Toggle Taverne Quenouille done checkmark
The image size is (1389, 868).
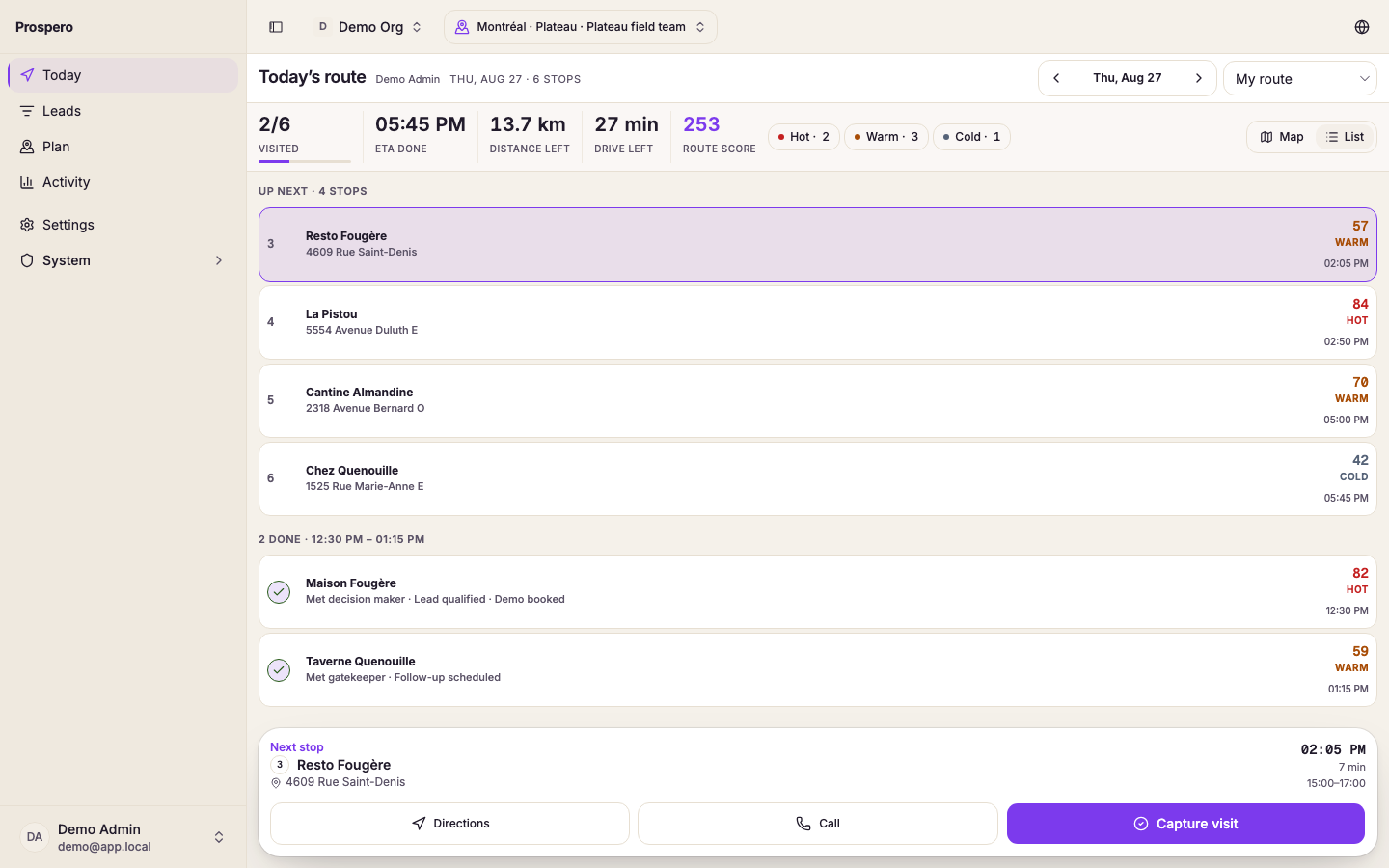click(x=279, y=669)
